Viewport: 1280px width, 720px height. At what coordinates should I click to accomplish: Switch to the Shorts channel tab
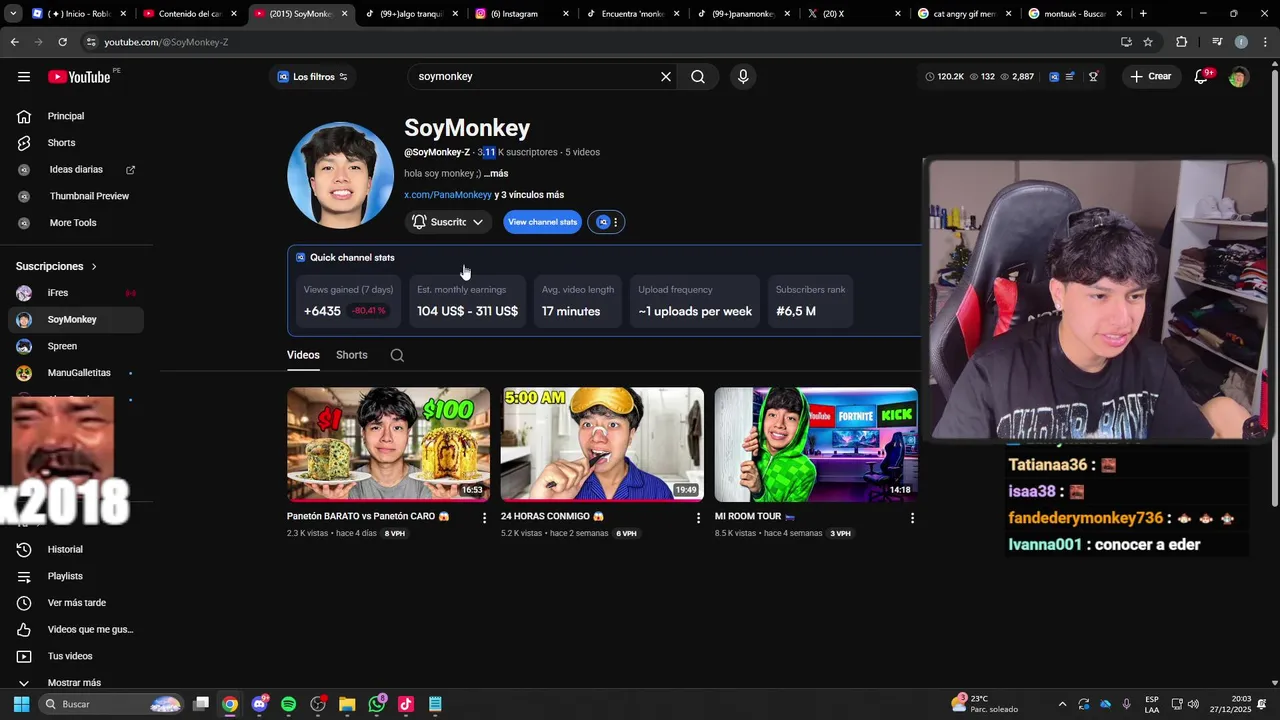pos(352,355)
